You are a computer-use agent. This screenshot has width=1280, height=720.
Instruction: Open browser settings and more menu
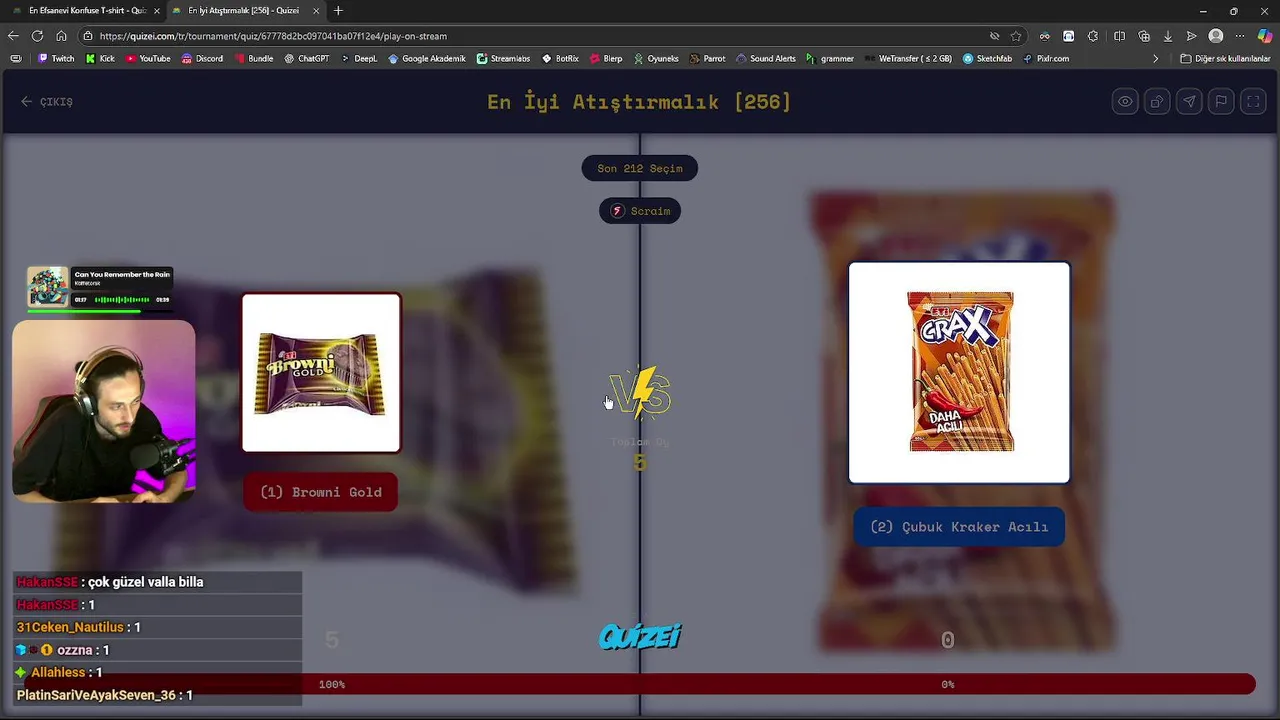pos(1241,36)
